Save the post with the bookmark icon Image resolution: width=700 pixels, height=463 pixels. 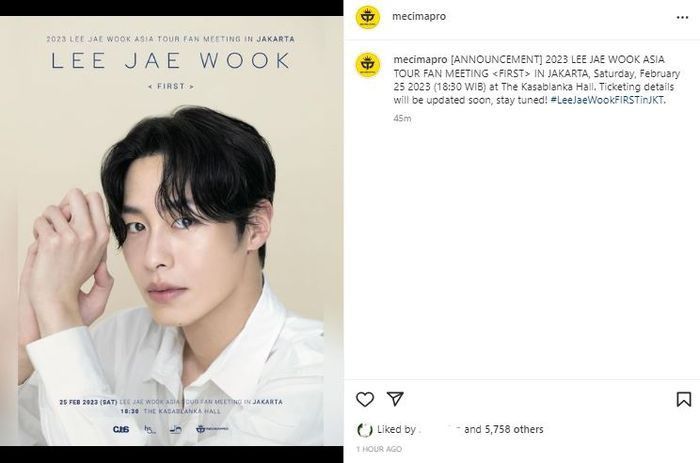pyautogui.click(x=683, y=399)
